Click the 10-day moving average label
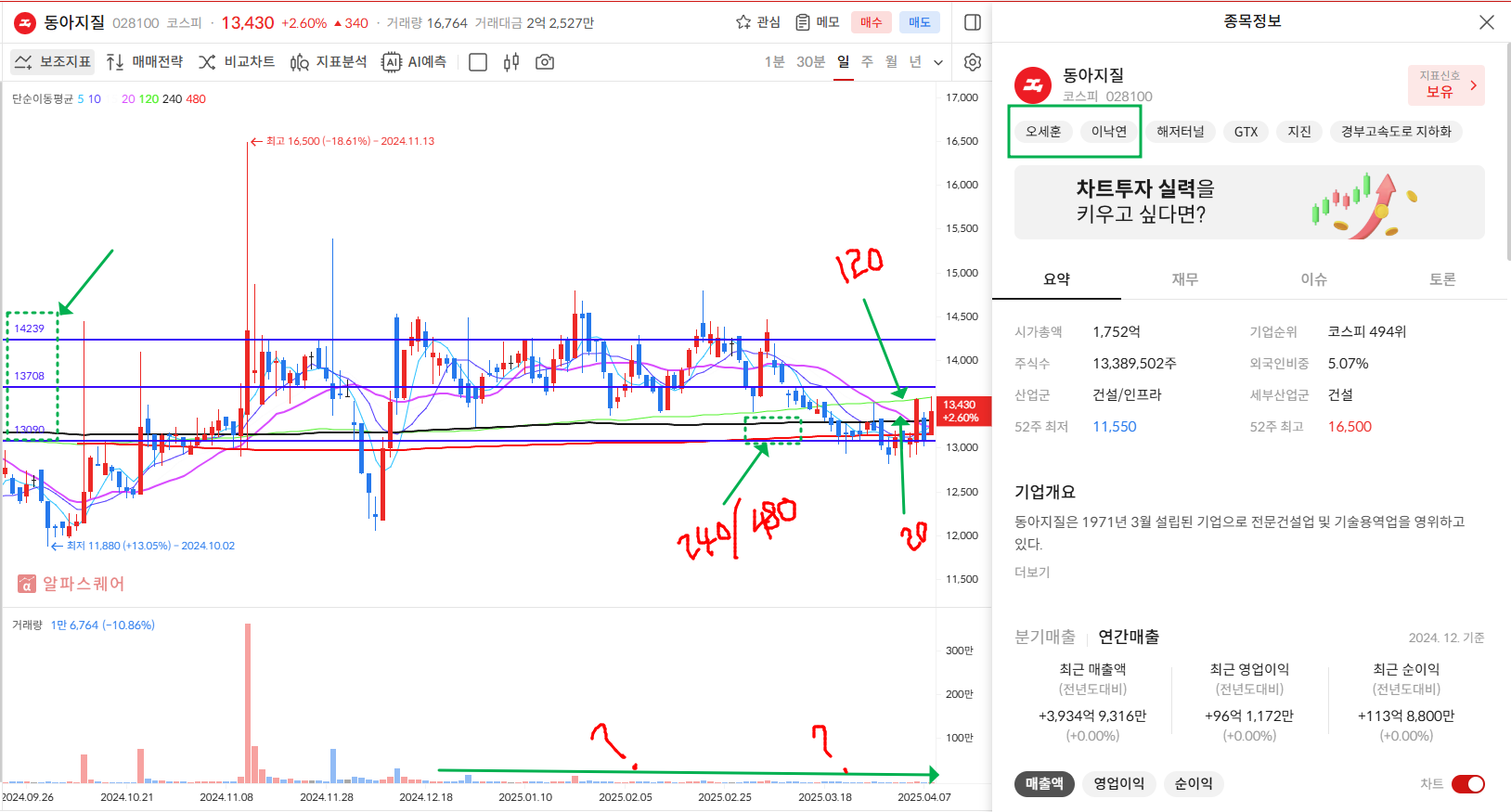The width and height of the screenshot is (1511, 812). pos(95,99)
